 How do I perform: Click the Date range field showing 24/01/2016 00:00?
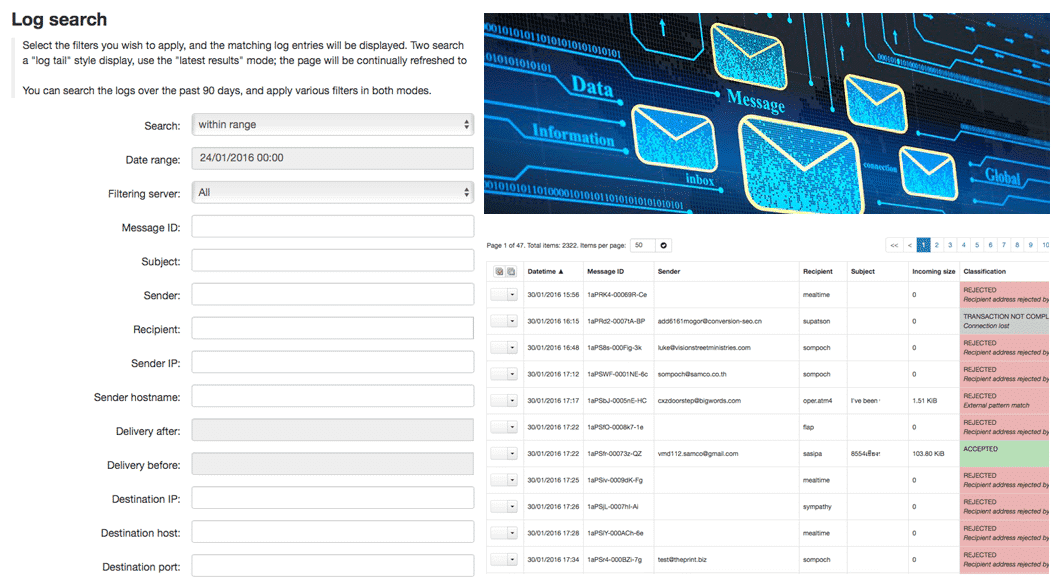333,159
